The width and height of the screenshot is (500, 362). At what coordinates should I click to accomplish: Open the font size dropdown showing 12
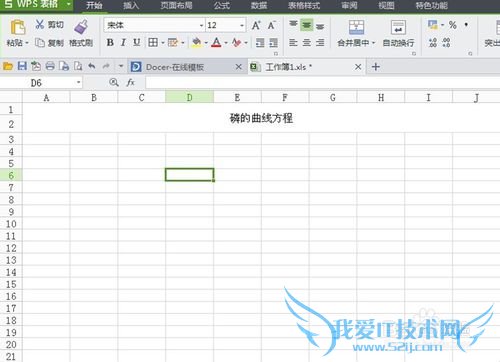pyautogui.click(x=242, y=25)
